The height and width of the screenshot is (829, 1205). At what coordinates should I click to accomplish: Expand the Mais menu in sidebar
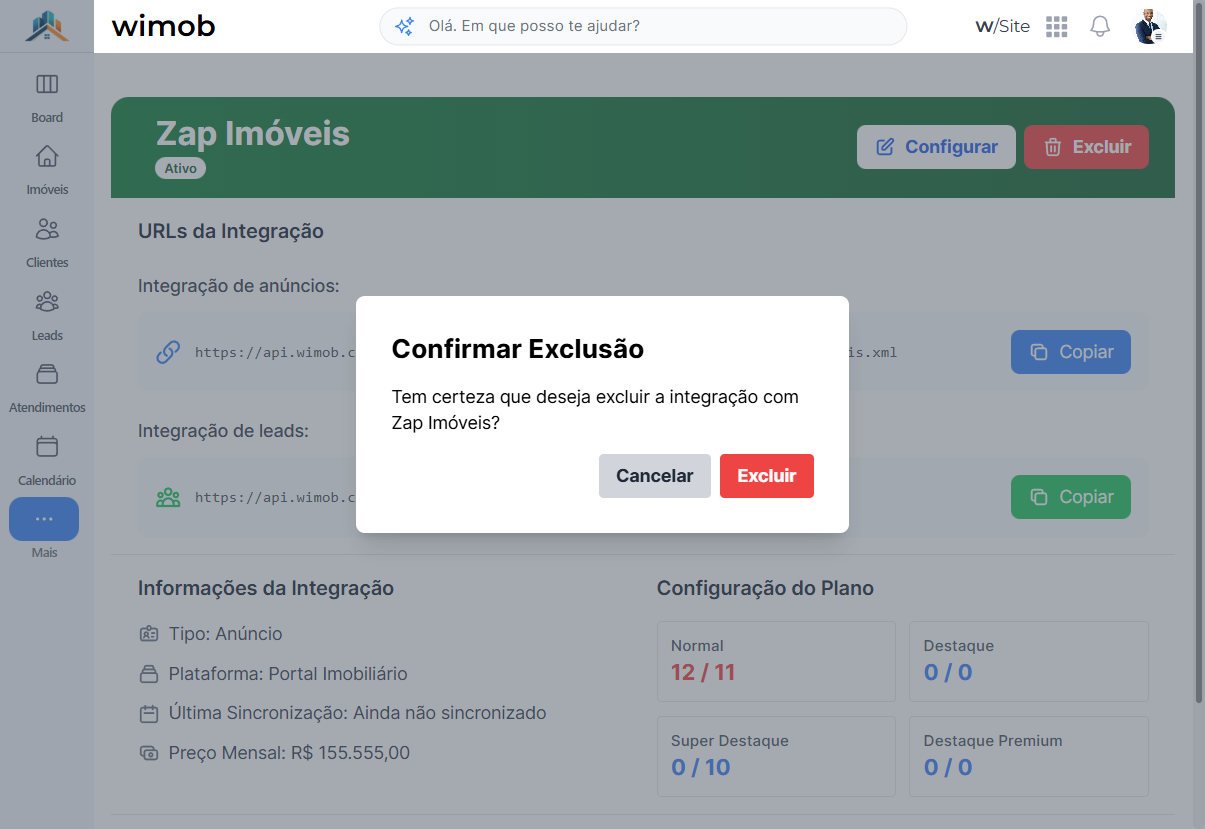click(44, 519)
